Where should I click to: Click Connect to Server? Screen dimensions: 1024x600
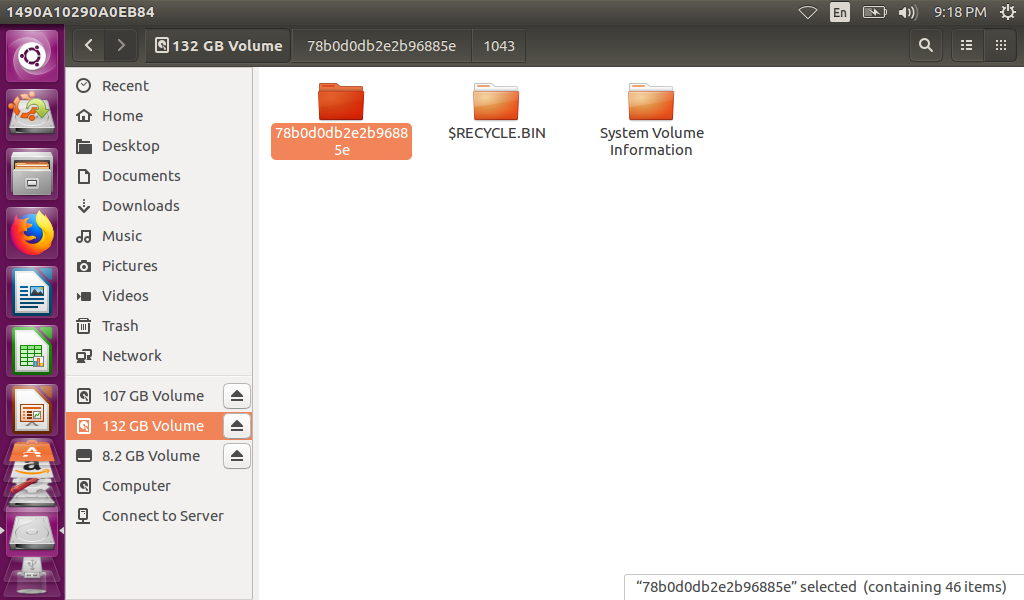[x=162, y=516]
